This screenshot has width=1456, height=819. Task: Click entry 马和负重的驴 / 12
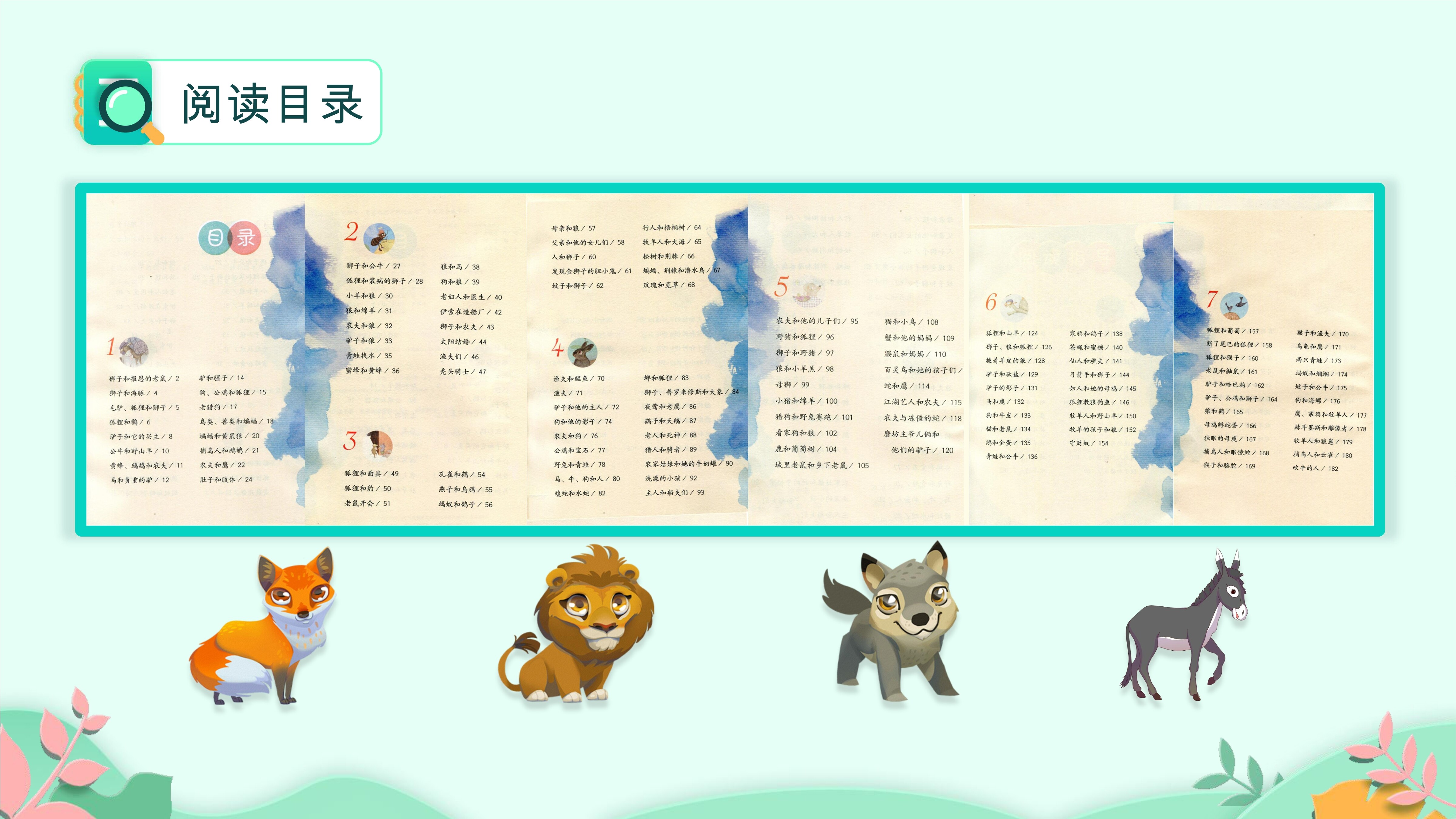point(140,480)
